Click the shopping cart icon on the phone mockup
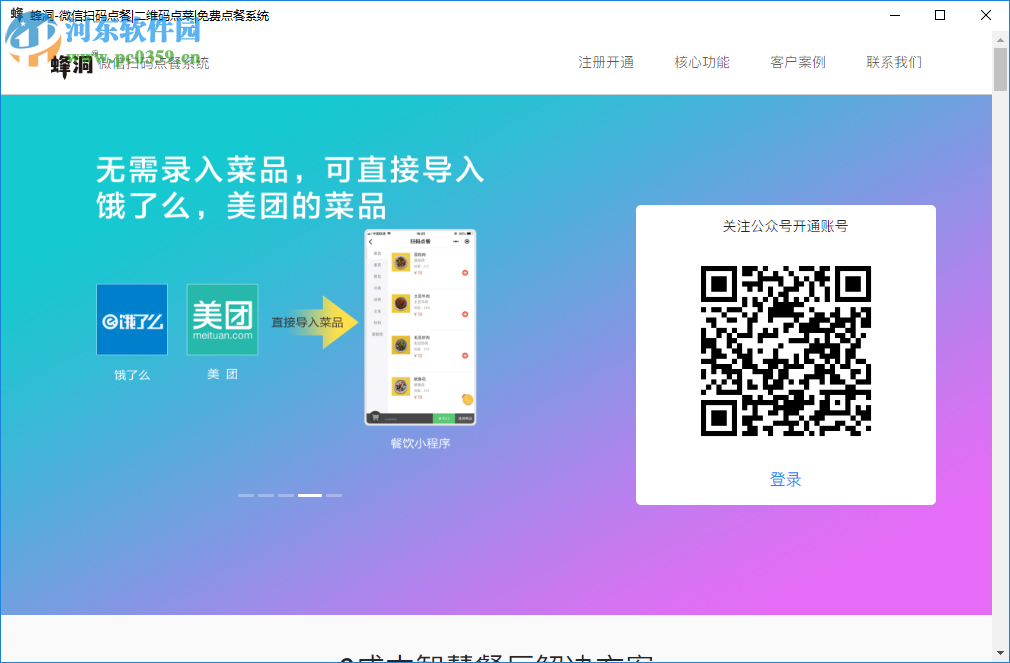 pos(375,416)
